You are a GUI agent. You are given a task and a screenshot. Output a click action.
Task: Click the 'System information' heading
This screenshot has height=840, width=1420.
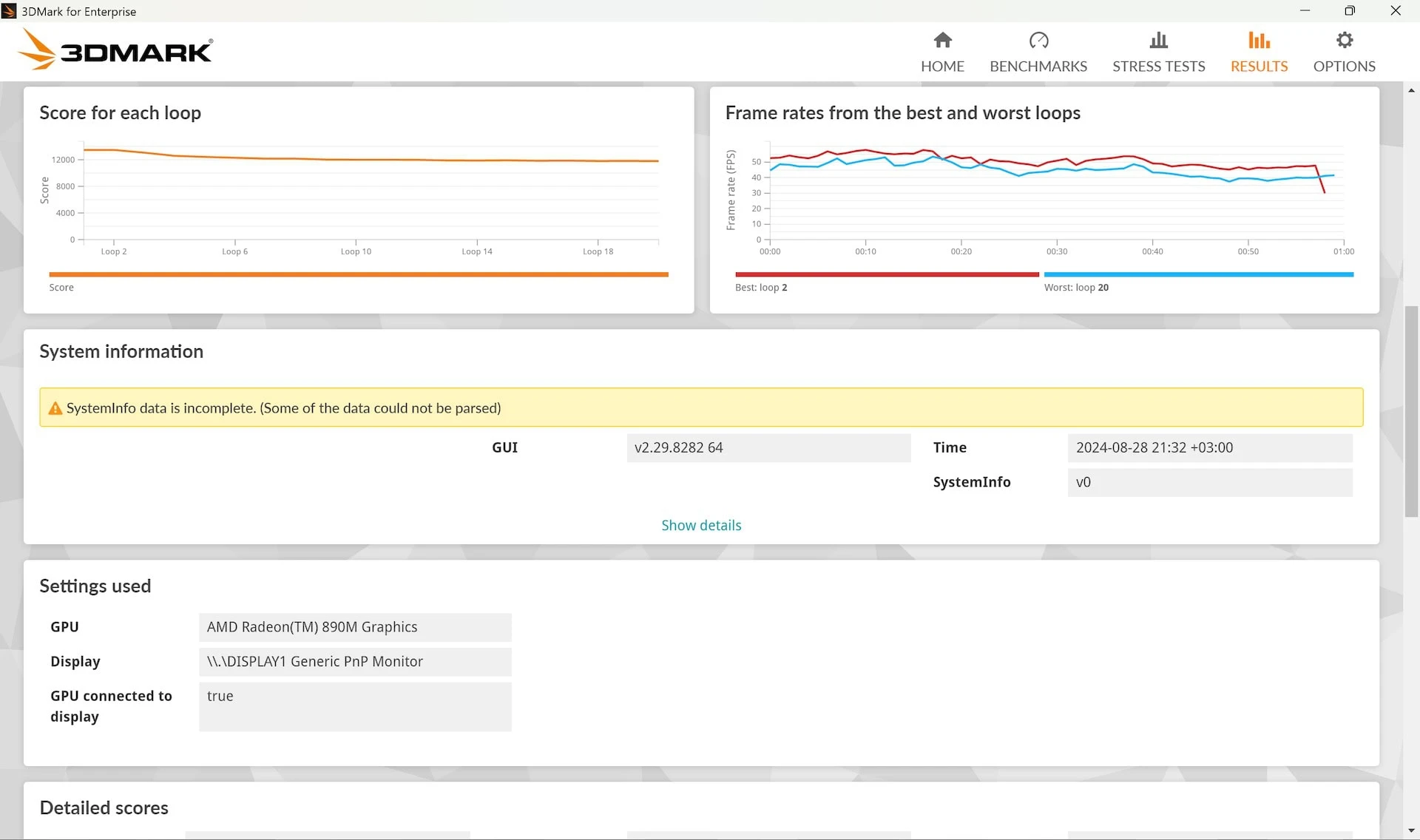click(x=121, y=351)
